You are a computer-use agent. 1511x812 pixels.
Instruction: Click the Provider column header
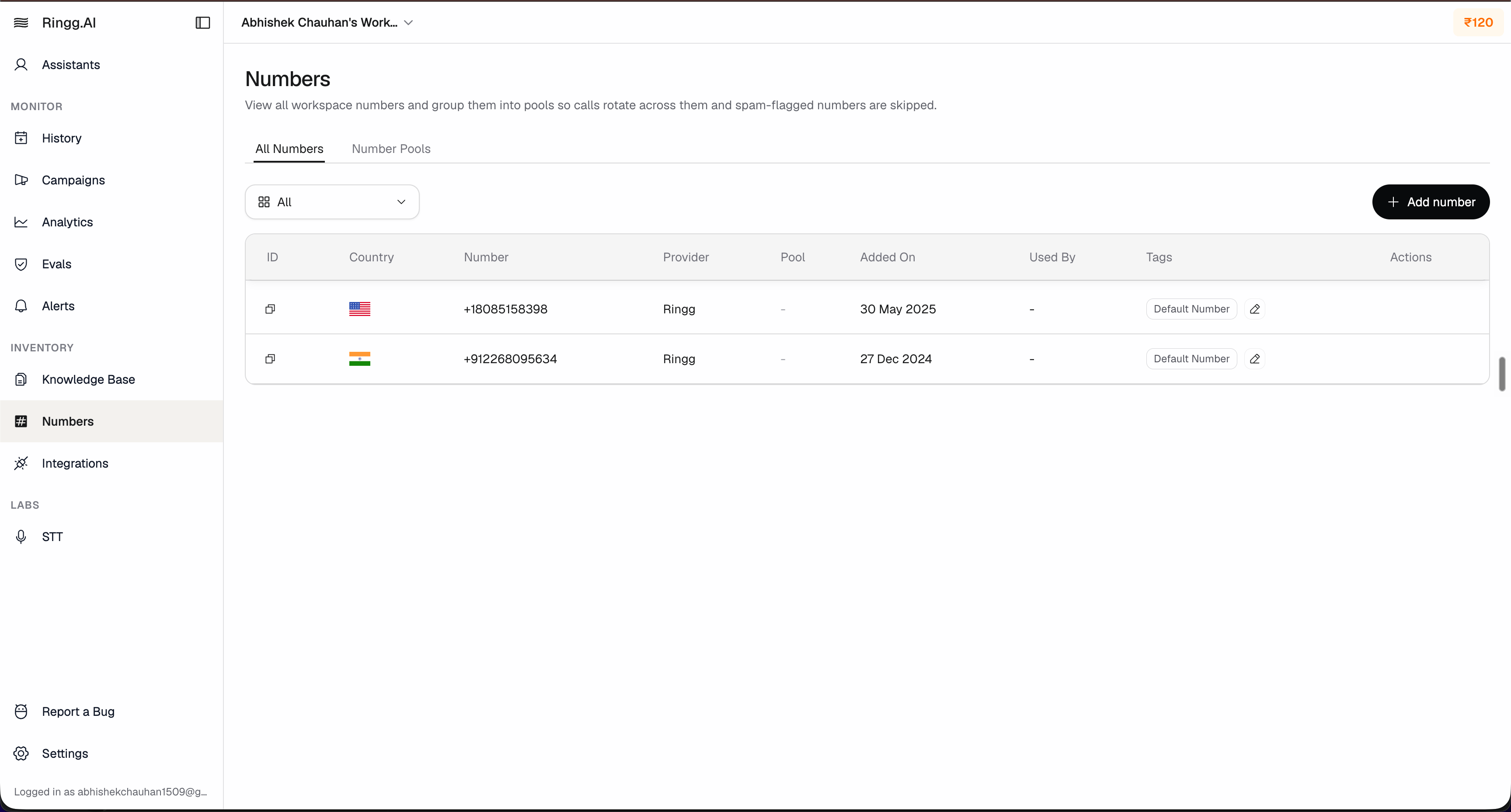pyautogui.click(x=686, y=257)
